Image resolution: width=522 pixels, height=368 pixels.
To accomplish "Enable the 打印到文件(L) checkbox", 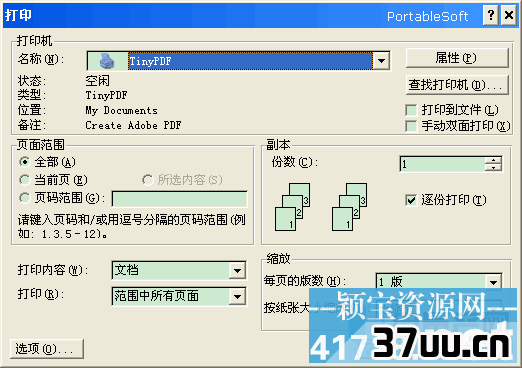I will [411, 110].
